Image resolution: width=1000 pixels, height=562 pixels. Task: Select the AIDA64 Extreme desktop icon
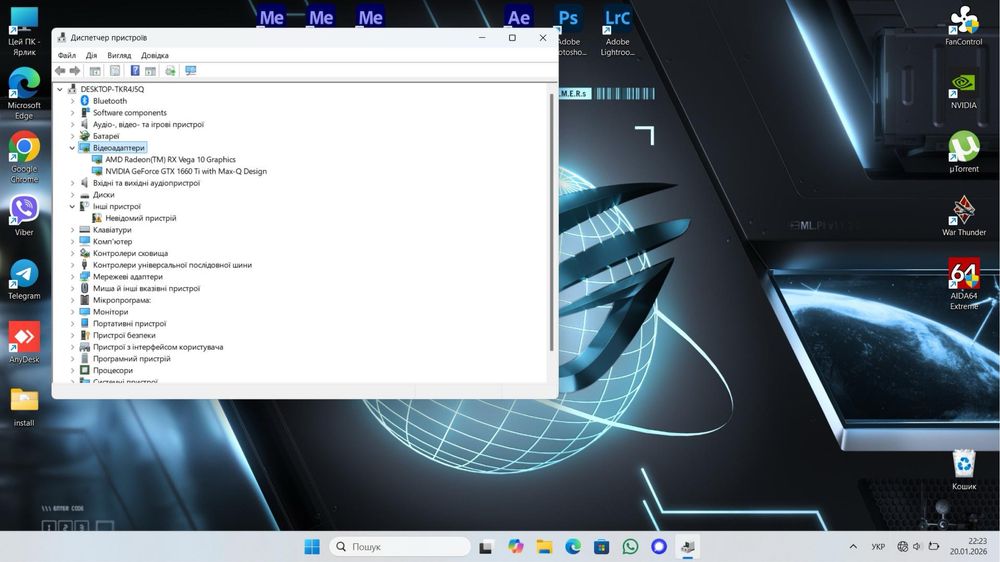[964, 284]
